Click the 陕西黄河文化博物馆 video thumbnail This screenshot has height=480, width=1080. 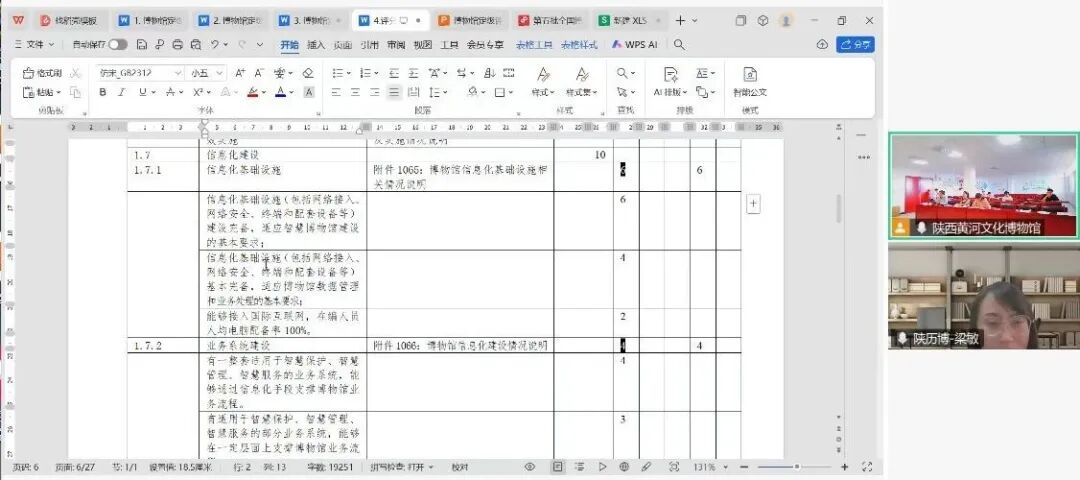point(984,186)
